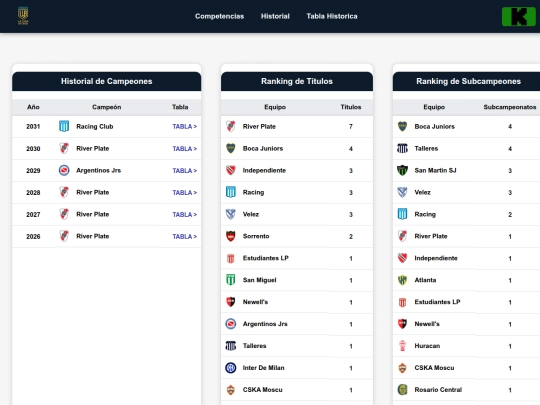Click the league logo in the header

pos(23,16)
